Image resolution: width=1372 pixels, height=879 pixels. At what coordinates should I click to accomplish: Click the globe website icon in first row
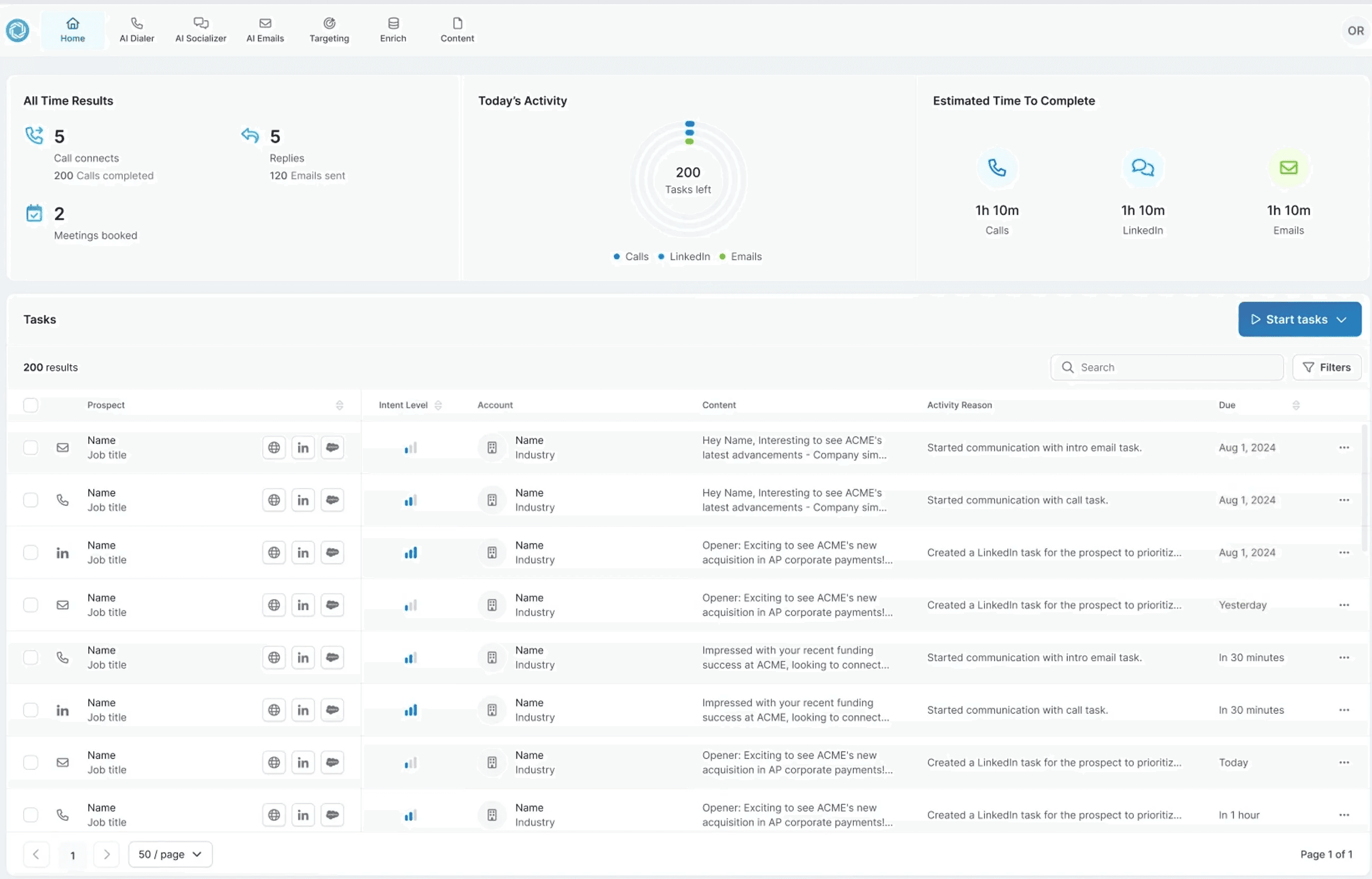(x=274, y=448)
